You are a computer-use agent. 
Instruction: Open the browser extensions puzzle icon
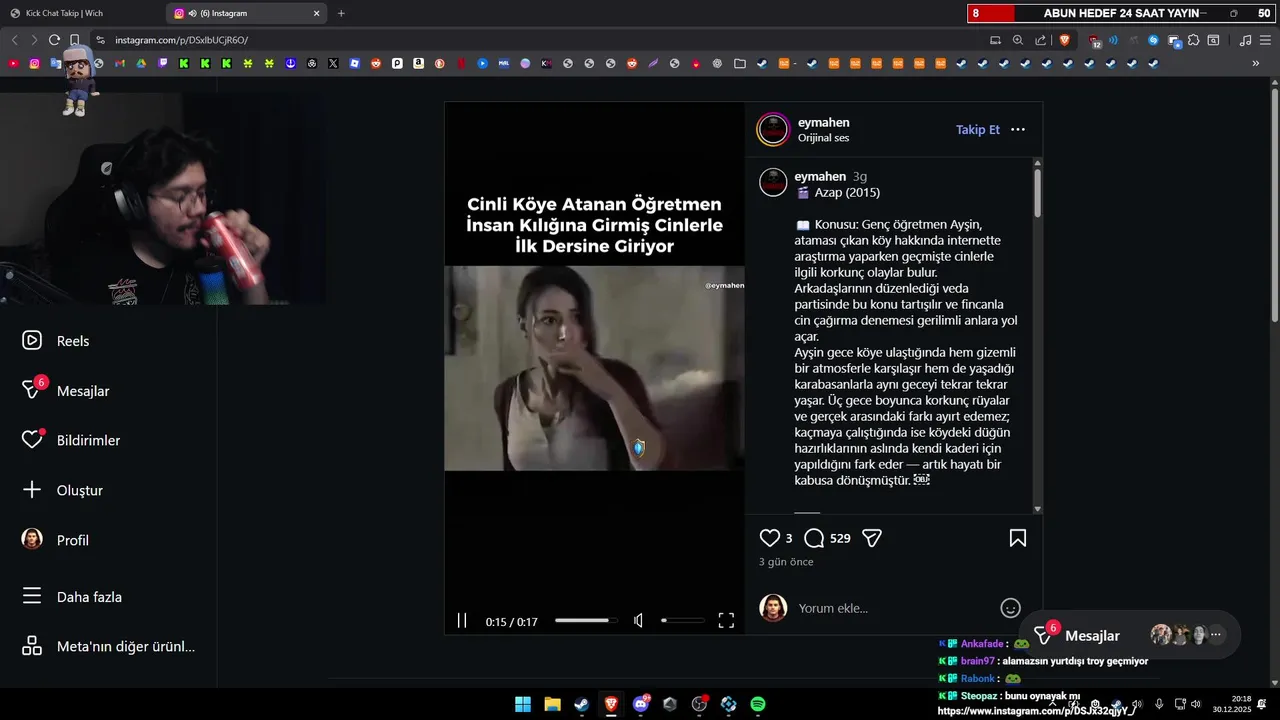tap(1193, 40)
